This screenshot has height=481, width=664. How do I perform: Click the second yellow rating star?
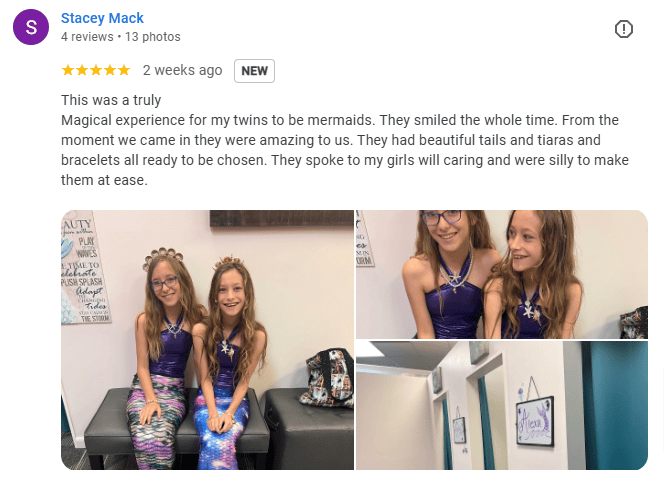[x=82, y=70]
